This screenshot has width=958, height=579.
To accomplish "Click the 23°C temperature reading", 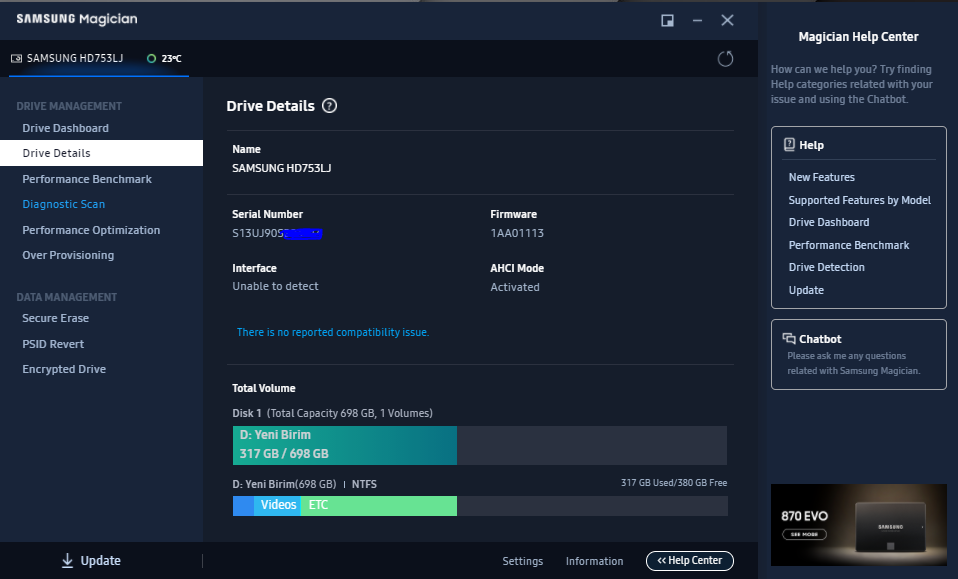I will tap(171, 59).
